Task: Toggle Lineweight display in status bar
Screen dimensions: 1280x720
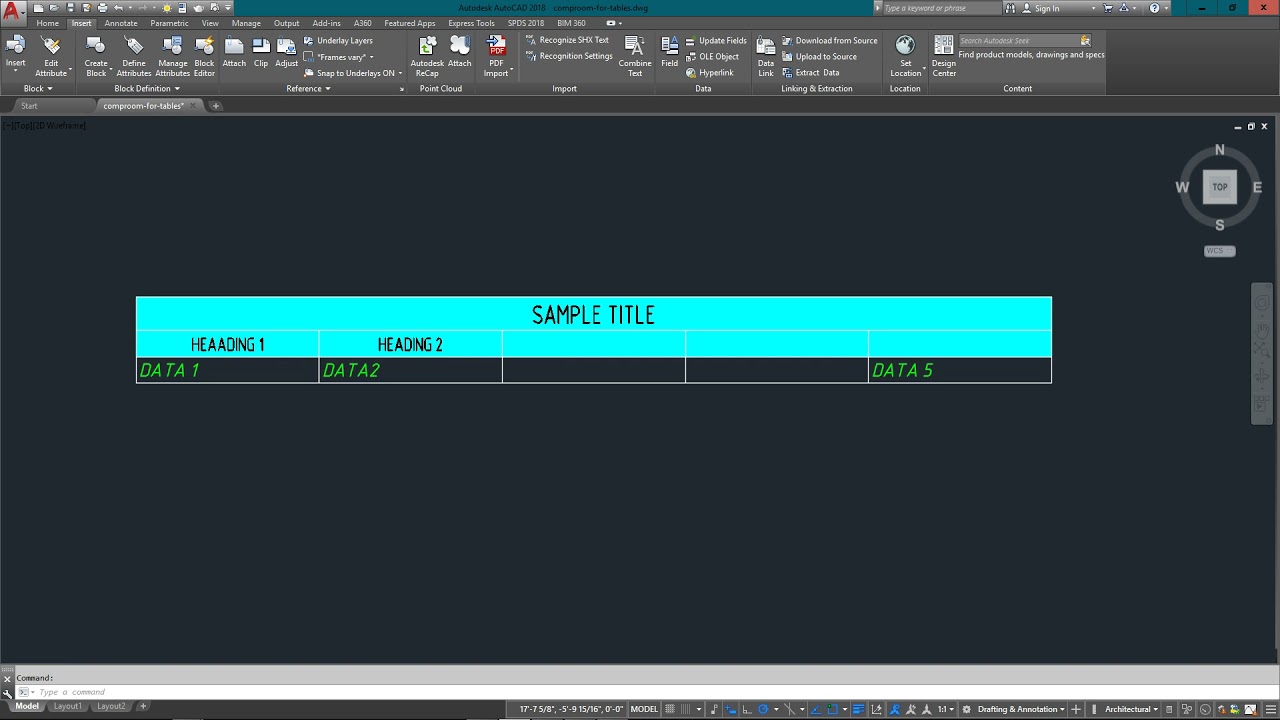Action: point(858,709)
